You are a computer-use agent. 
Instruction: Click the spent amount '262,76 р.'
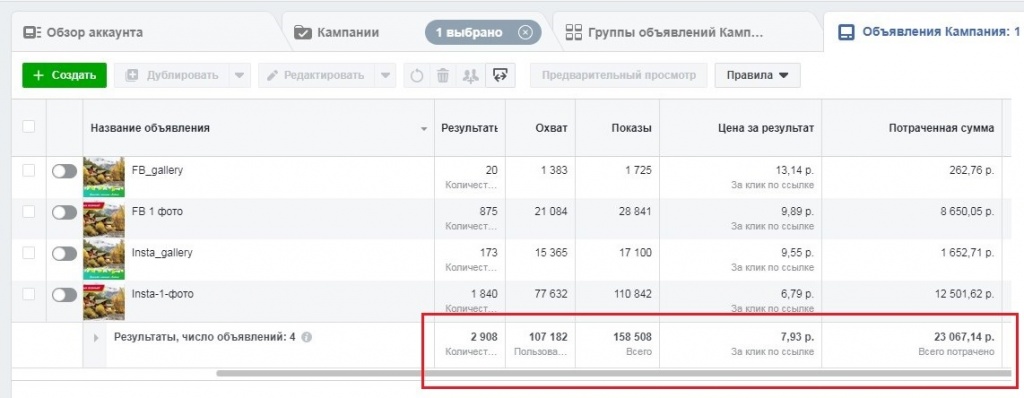(x=971, y=171)
